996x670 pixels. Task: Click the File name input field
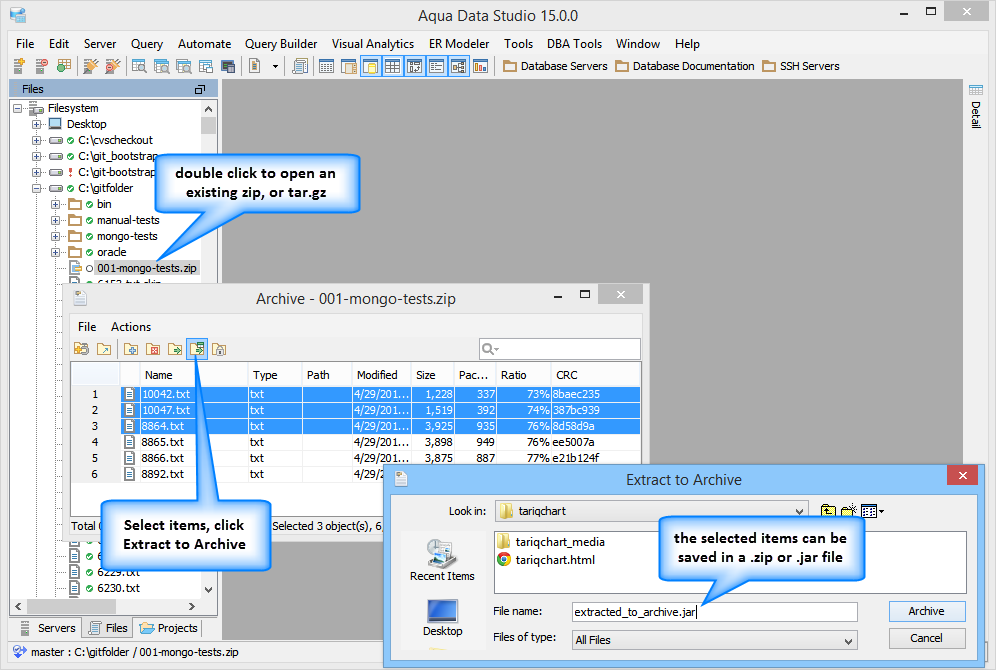point(715,612)
